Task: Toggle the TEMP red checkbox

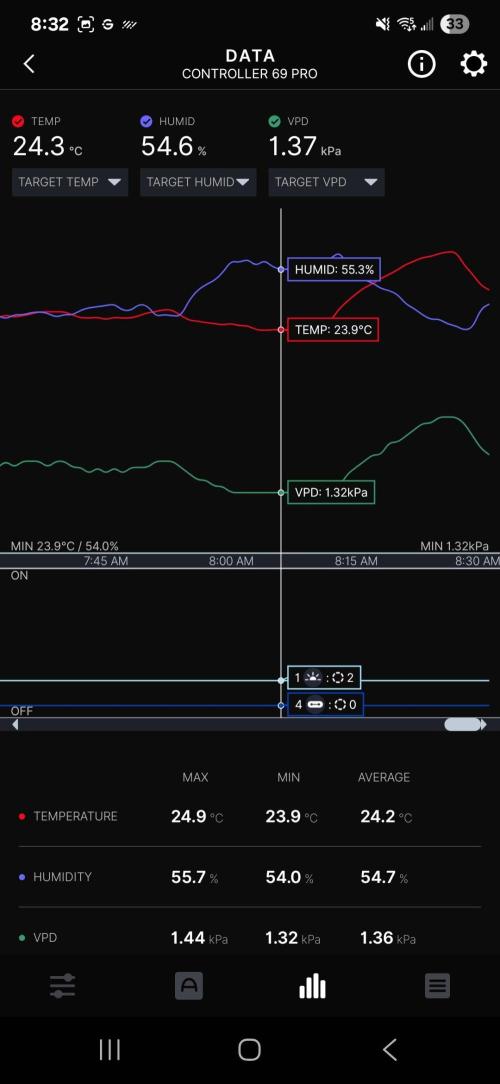Action: coord(18,121)
